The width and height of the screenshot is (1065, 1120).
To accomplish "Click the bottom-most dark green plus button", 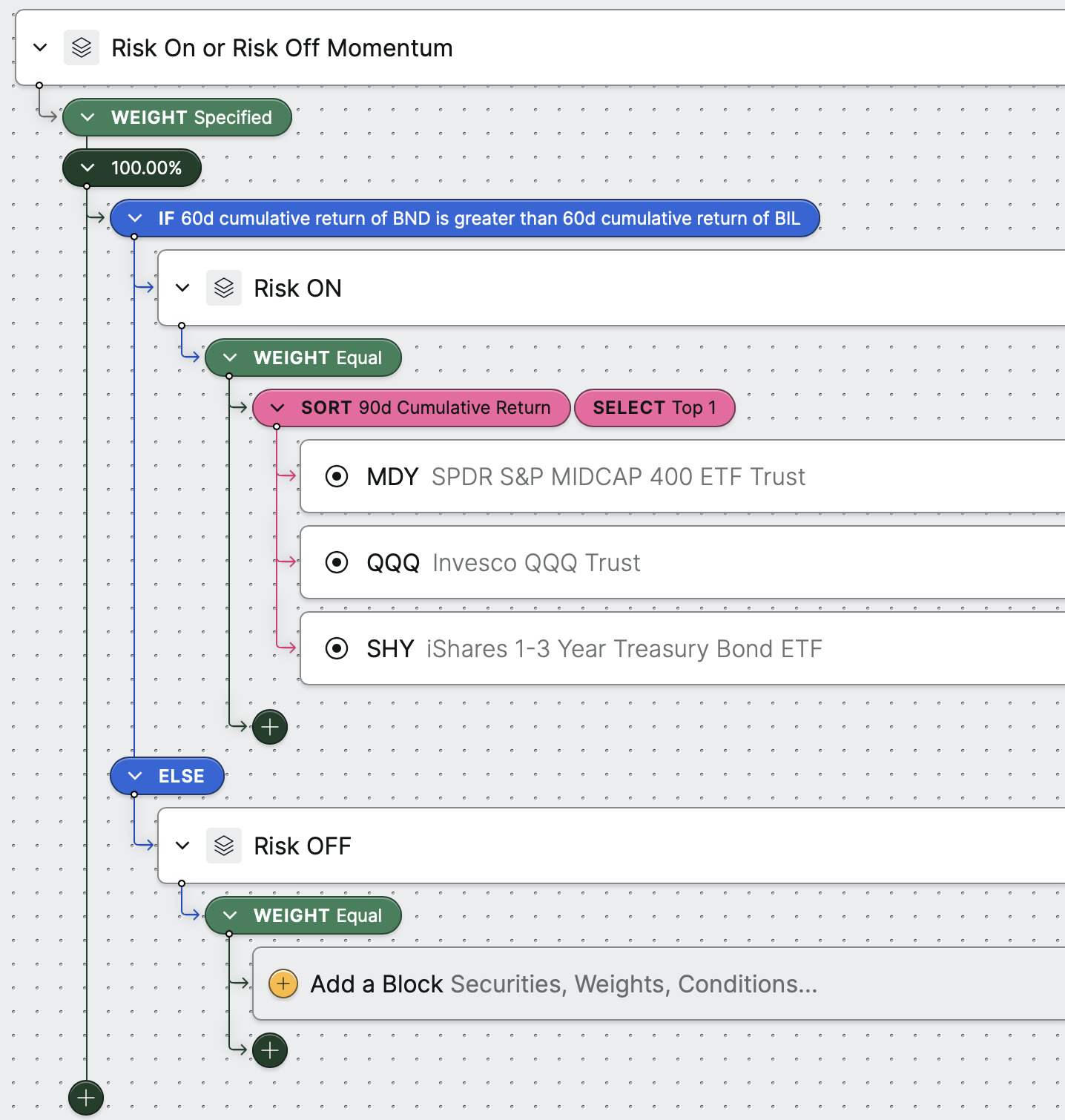I will 86,1098.
